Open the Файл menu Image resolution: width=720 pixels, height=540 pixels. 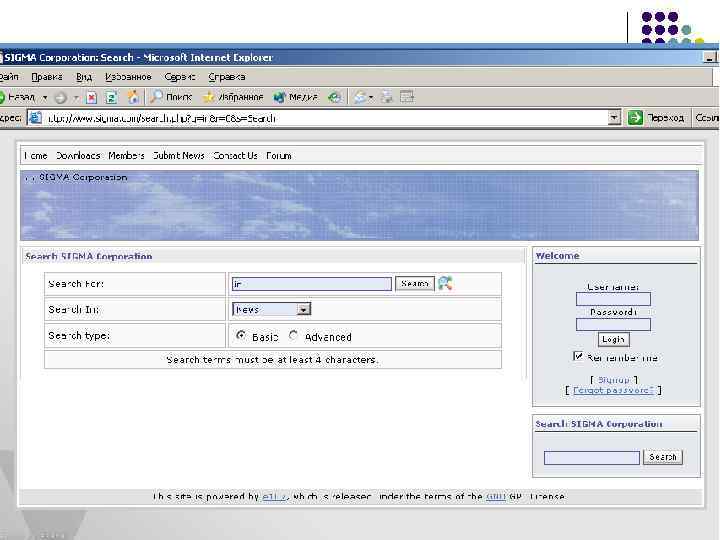pos(9,77)
